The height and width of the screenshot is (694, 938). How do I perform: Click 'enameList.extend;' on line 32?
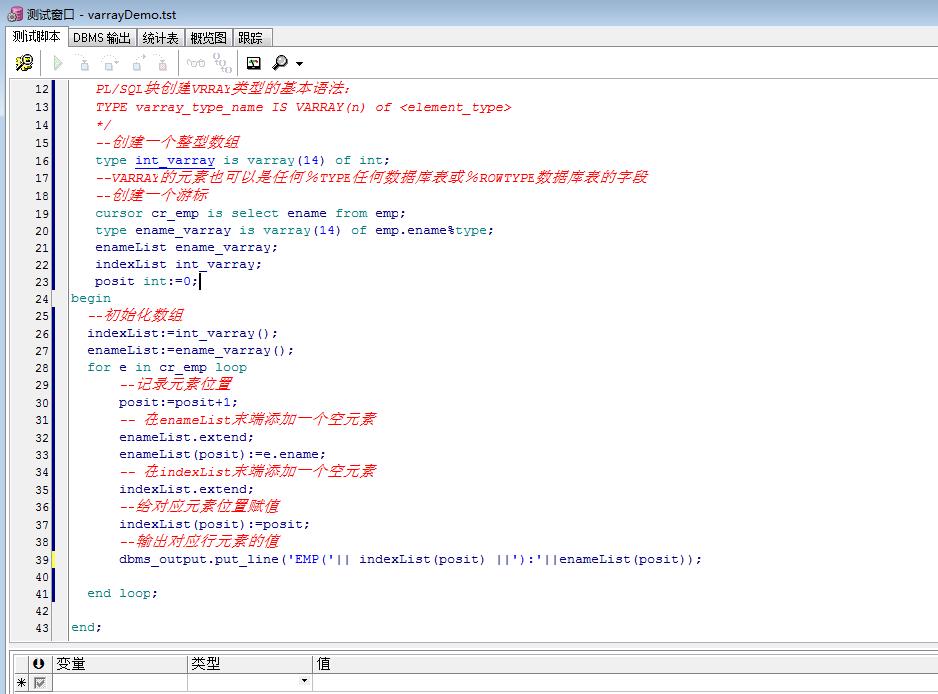click(186, 437)
